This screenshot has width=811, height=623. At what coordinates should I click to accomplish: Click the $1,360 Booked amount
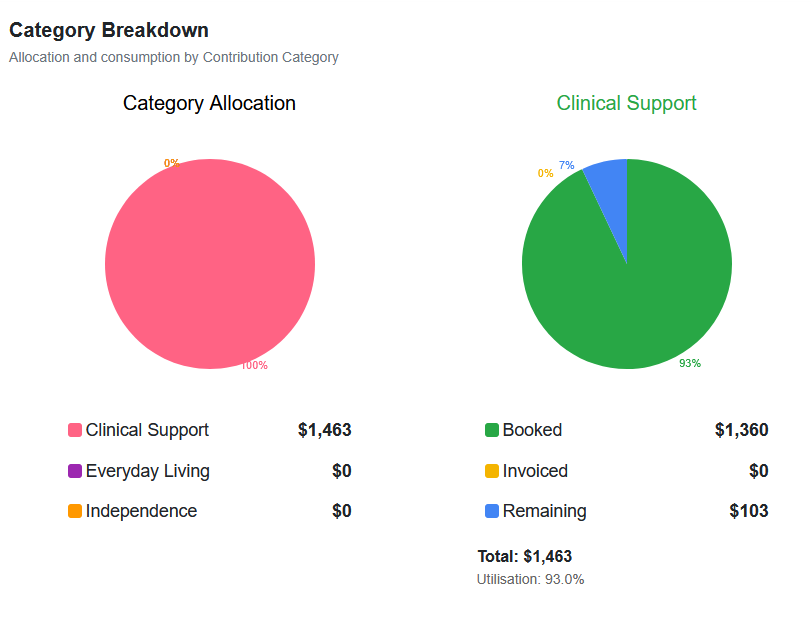coord(741,430)
